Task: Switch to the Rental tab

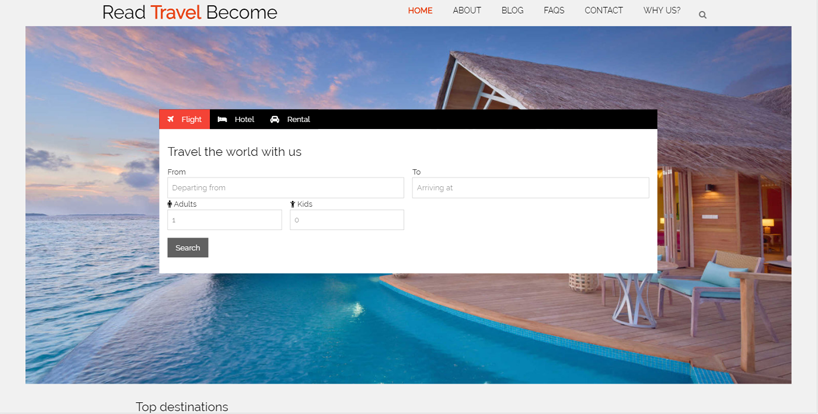Action: click(290, 119)
